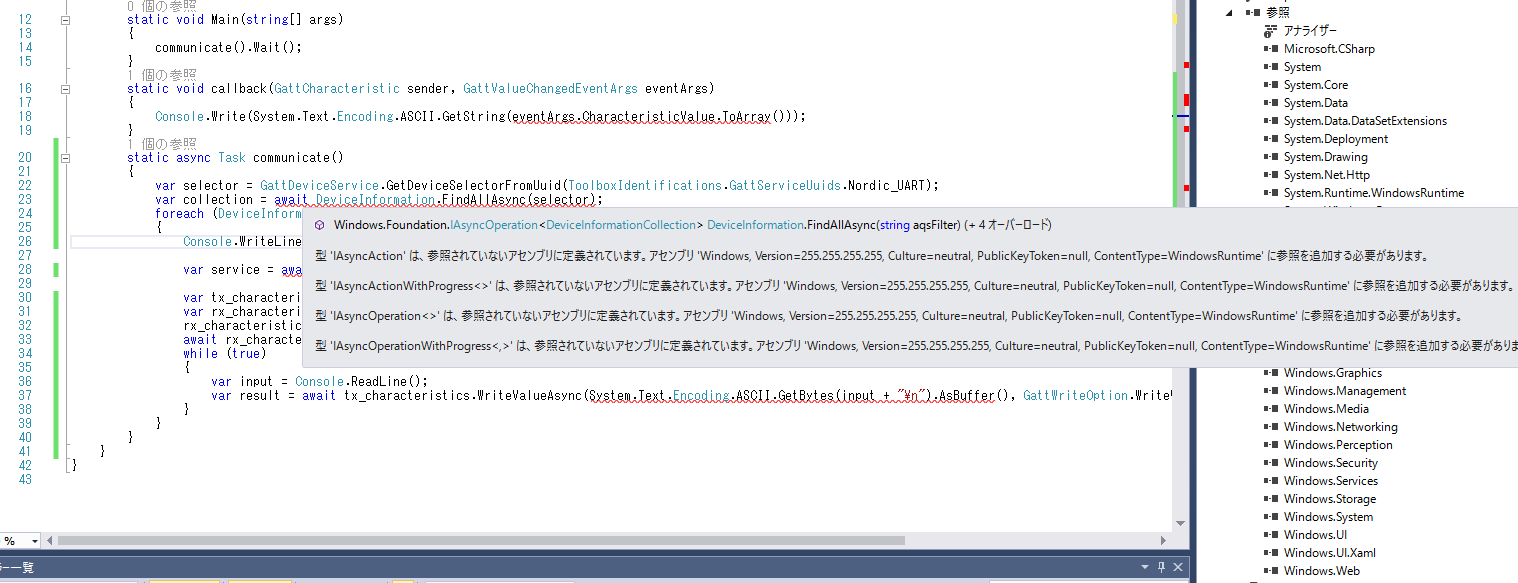Click the method icon in the tooltip
The image size is (1518, 583).
pyautogui.click(x=319, y=226)
